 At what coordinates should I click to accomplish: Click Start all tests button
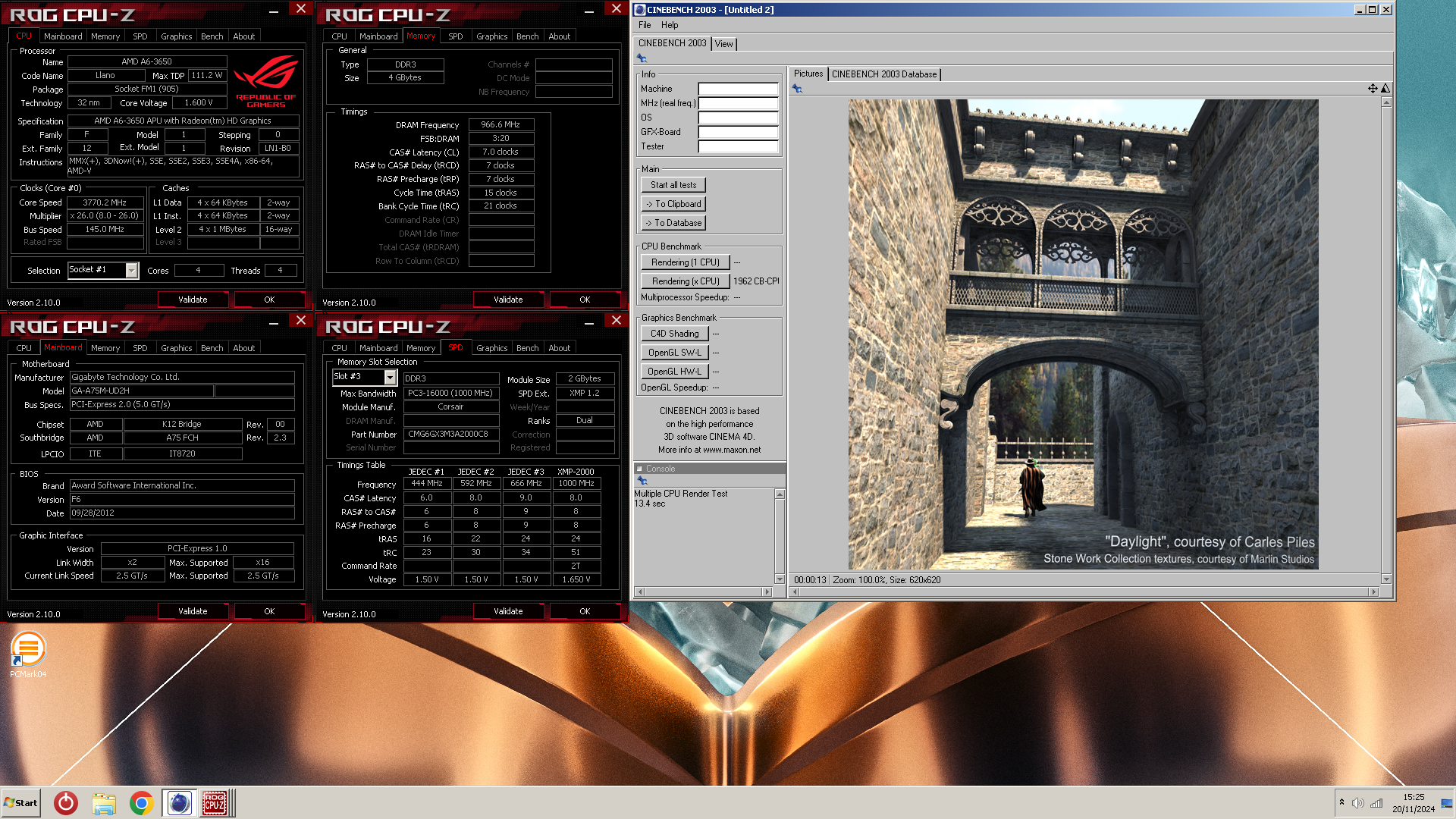673,185
